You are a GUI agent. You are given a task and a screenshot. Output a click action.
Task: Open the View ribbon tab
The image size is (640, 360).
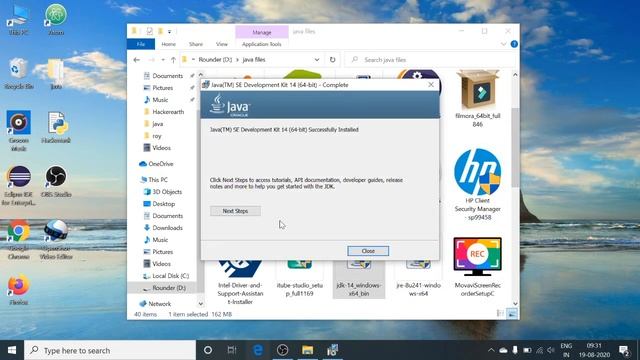tap(222, 44)
